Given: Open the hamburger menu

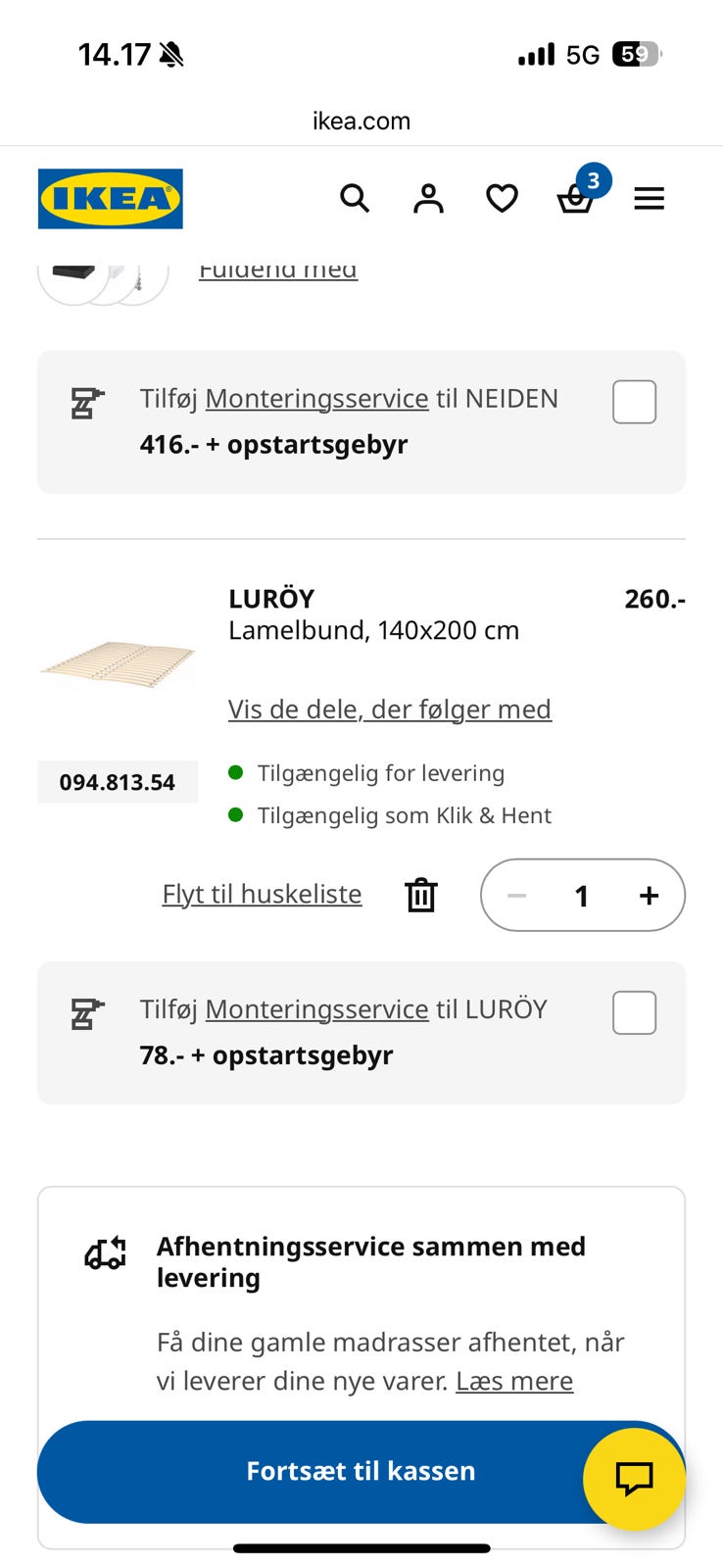Looking at the screenshot, I should tap(649, 199).
